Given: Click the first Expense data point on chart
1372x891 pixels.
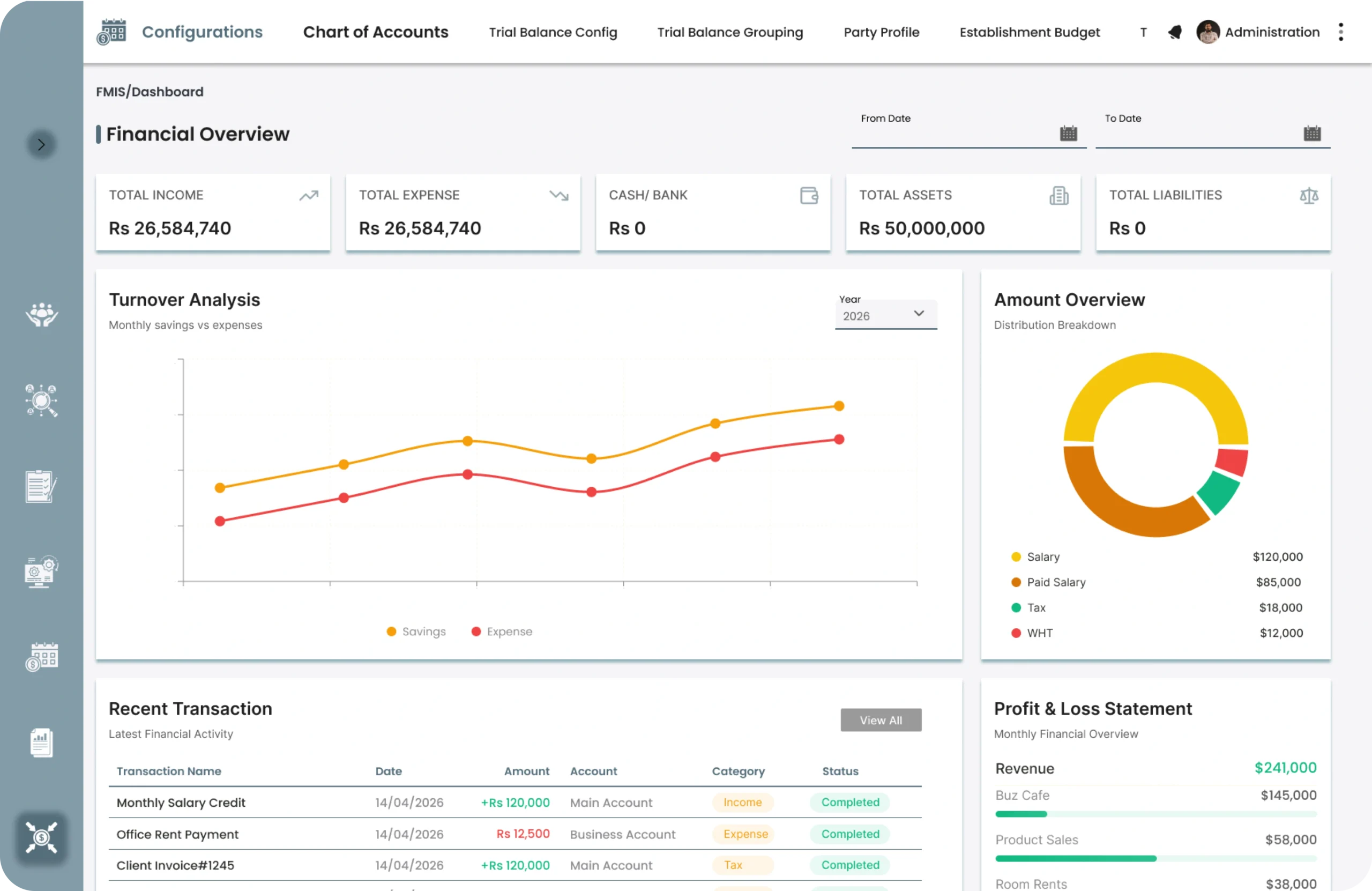Looking at the screenshot, I should pyautogui.click(x=220, y=521).
